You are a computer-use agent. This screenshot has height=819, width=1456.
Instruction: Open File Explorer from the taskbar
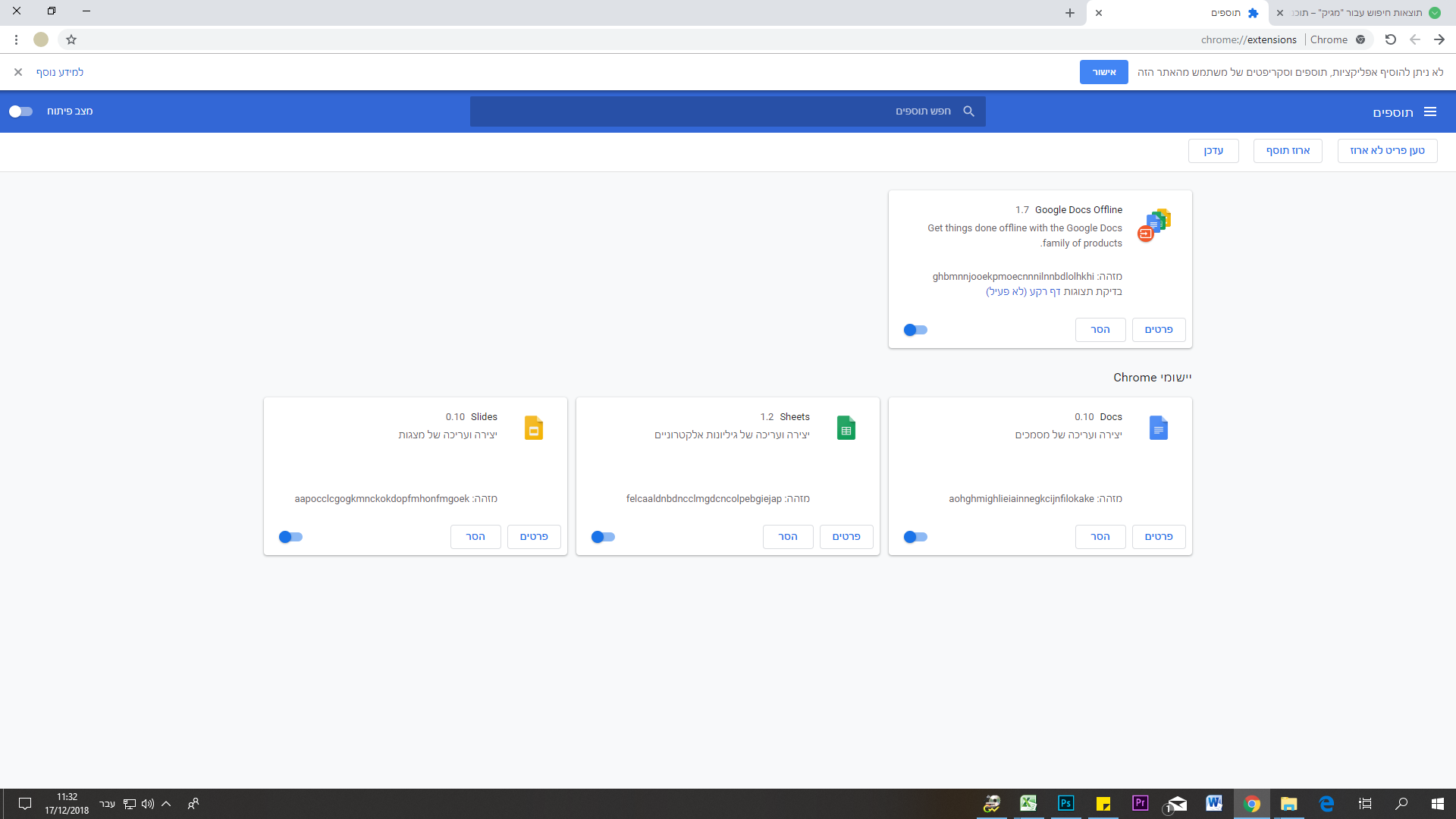[1289, 804]
